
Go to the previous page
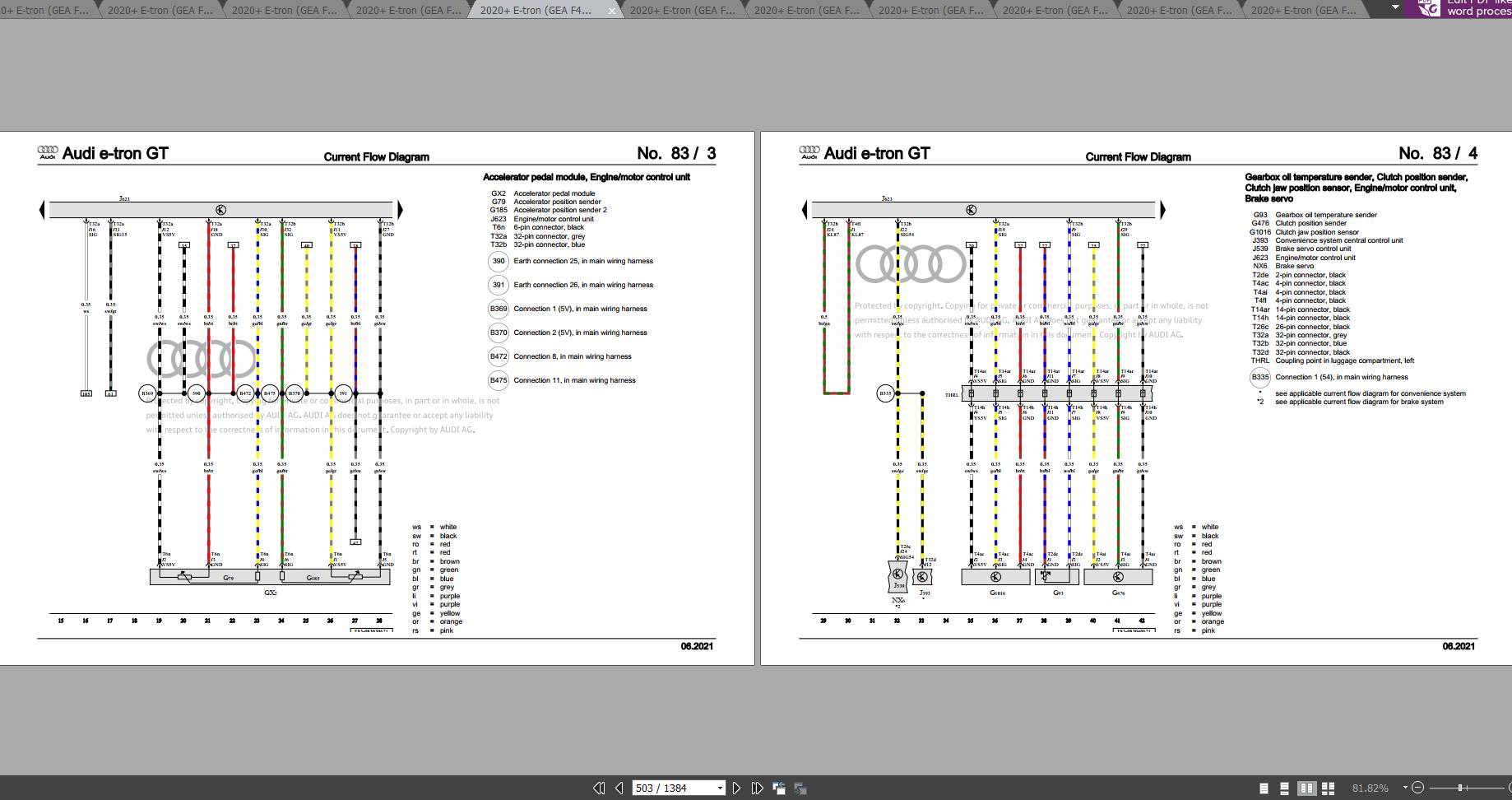point(619,788)
